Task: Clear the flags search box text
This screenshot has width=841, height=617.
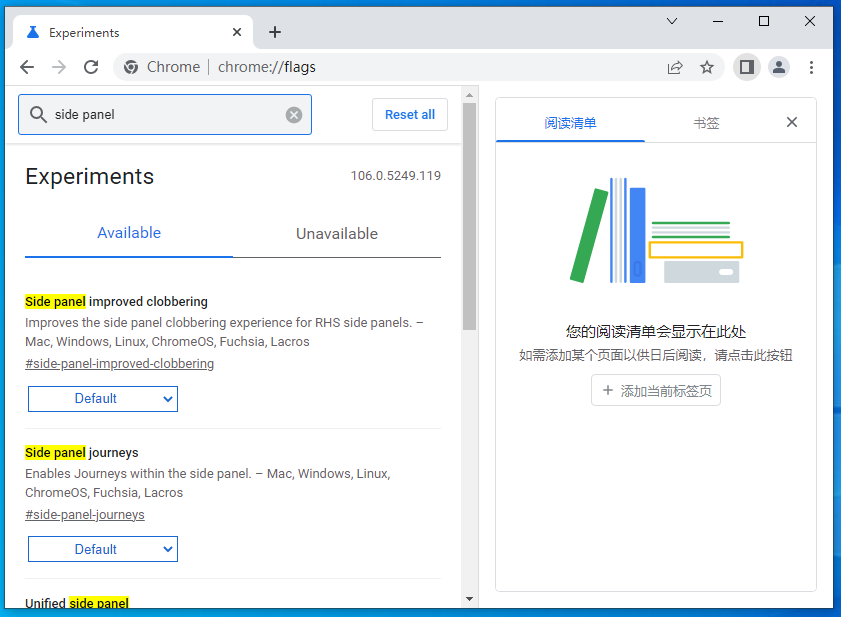Action: (x=293, y=115)
